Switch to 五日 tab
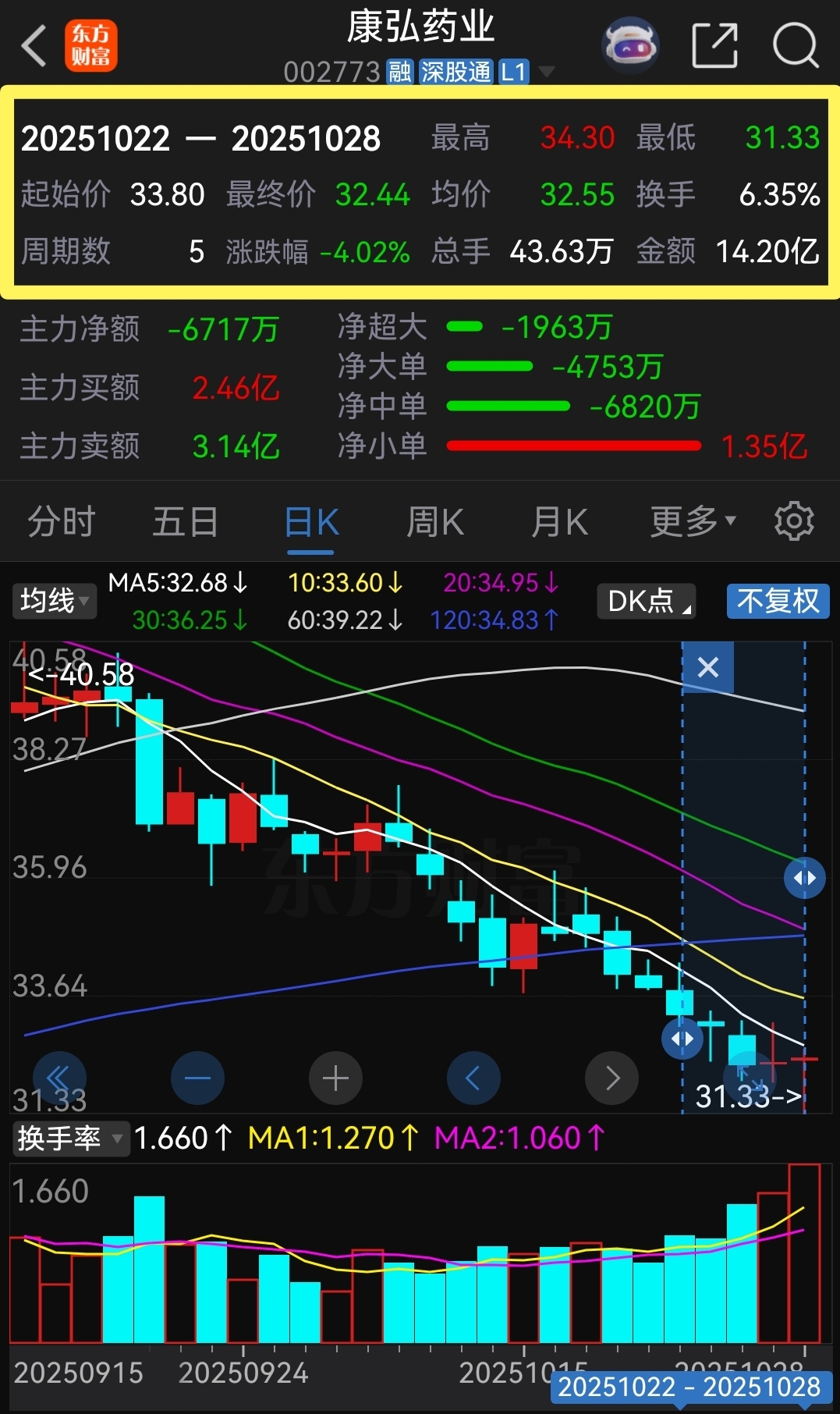This screenshot has height=1414, width=840. 185,521
